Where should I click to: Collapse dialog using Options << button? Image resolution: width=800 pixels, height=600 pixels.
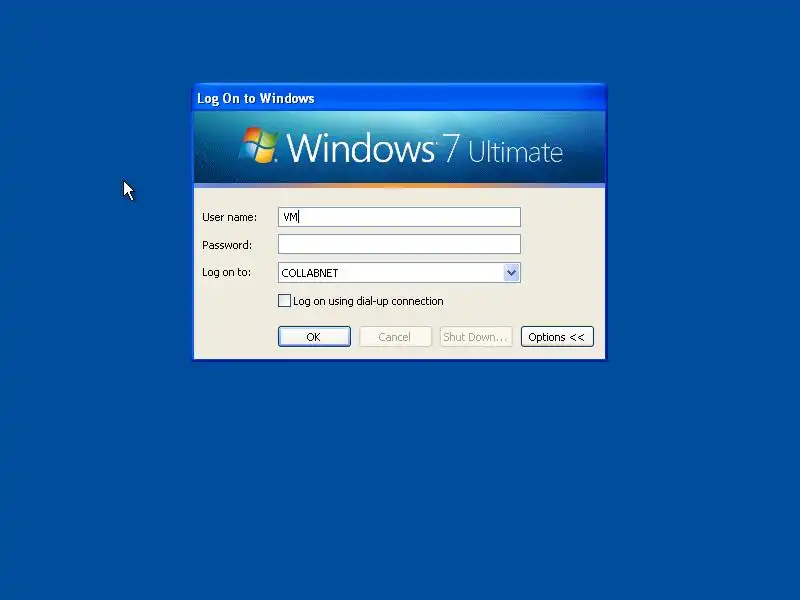(x=557, y=337)
